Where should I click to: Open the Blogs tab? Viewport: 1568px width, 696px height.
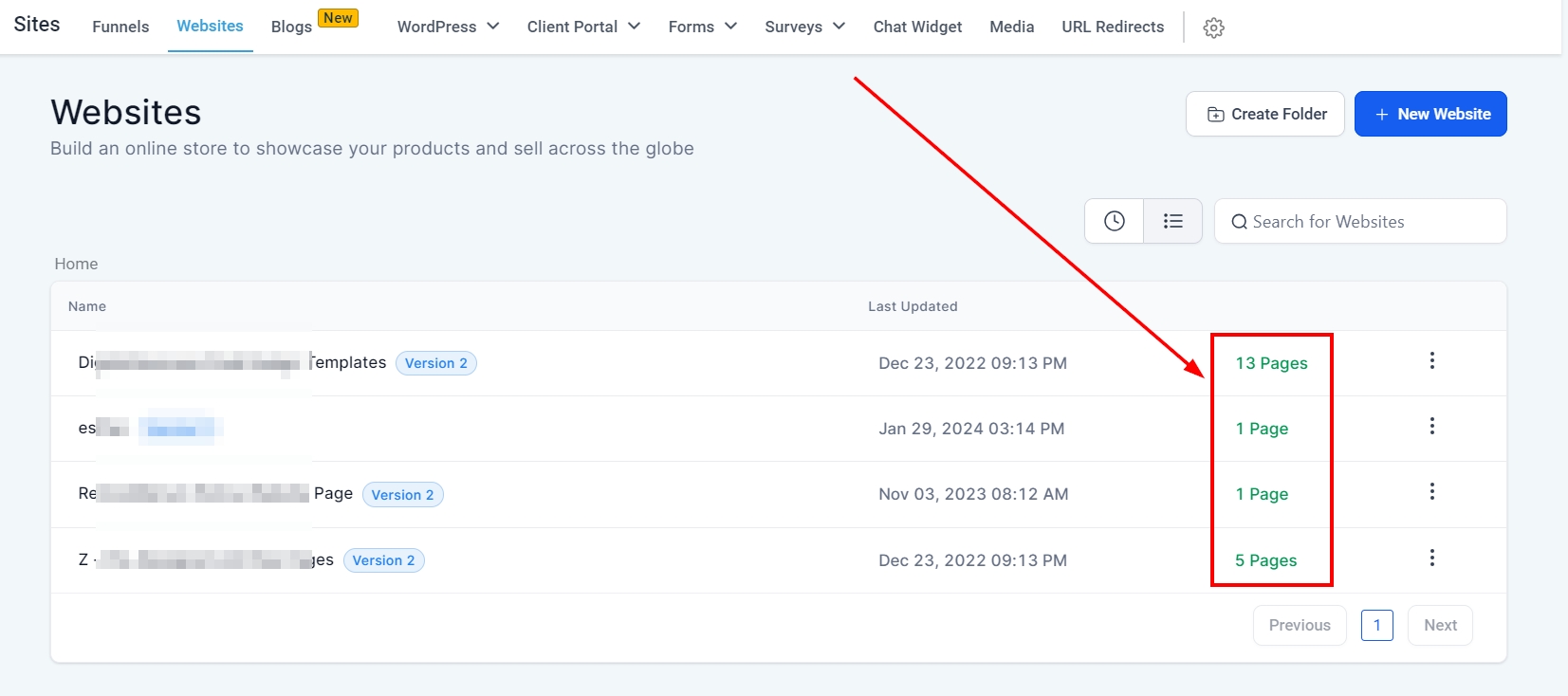click(291, 27)
